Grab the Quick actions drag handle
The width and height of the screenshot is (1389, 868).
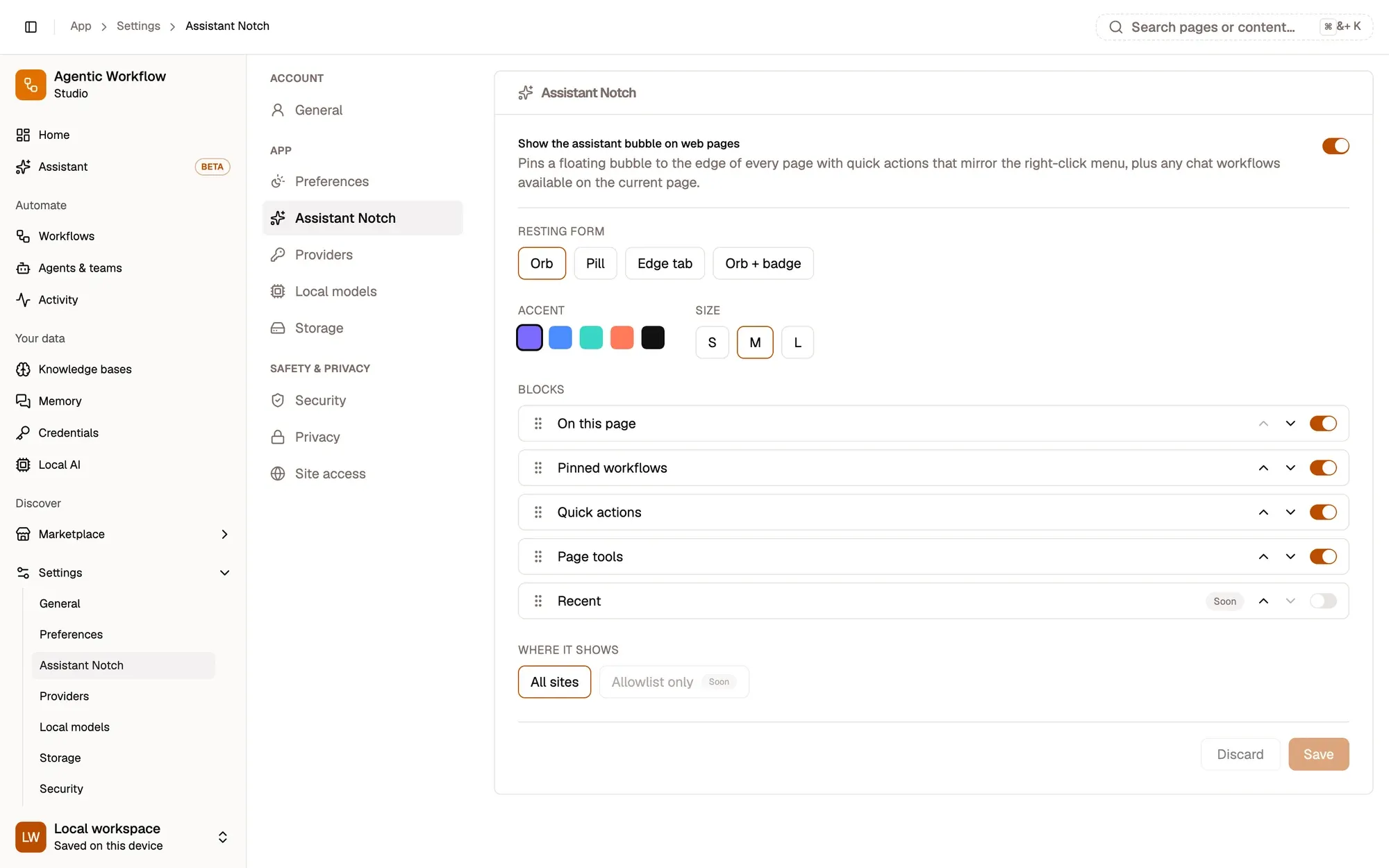538,512
